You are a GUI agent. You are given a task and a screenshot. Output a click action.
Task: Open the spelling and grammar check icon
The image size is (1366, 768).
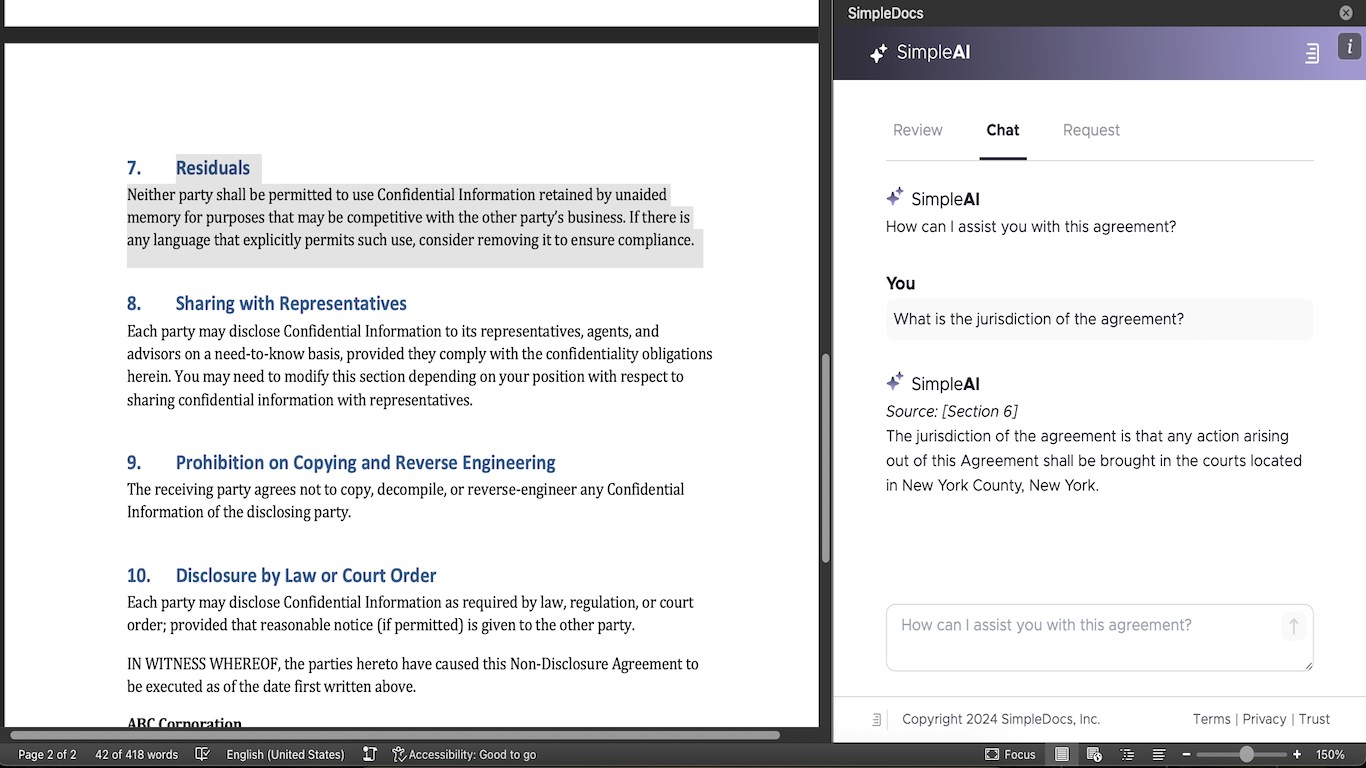pyautogui.click(x=202, y=754)
